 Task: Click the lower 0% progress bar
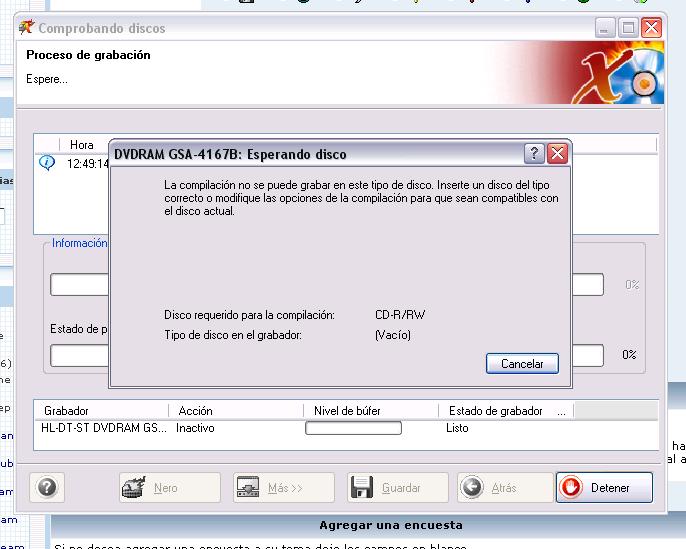coord(588,355)
